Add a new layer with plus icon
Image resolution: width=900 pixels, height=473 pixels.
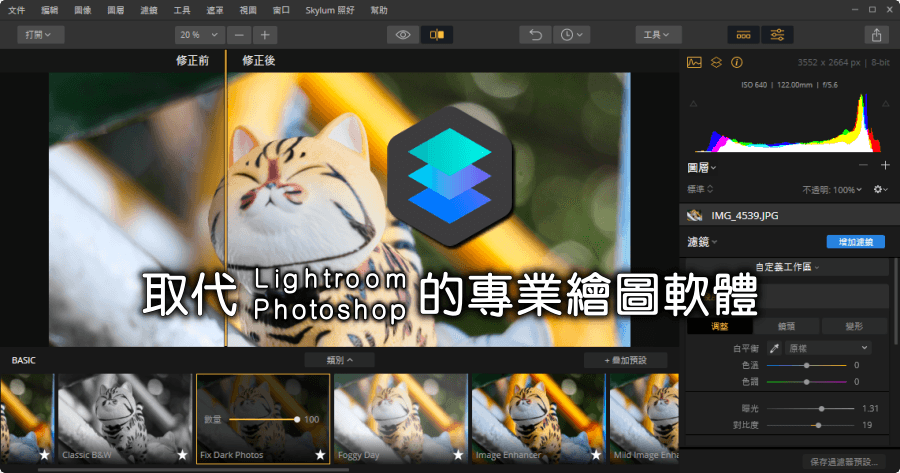[x=885, y=165]
